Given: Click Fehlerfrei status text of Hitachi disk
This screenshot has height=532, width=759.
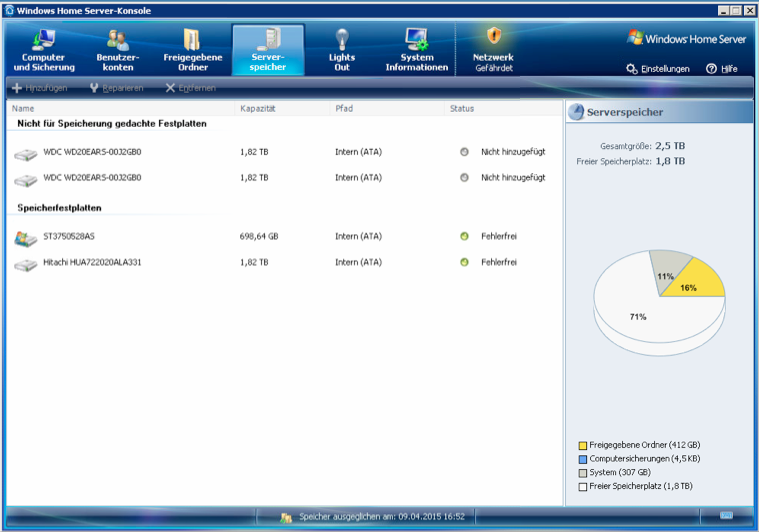Looking at the screenshot, I should [x=499, y=262].
